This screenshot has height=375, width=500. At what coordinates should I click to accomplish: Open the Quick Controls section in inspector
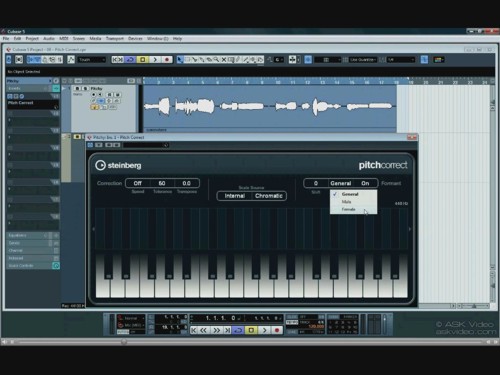32,266
